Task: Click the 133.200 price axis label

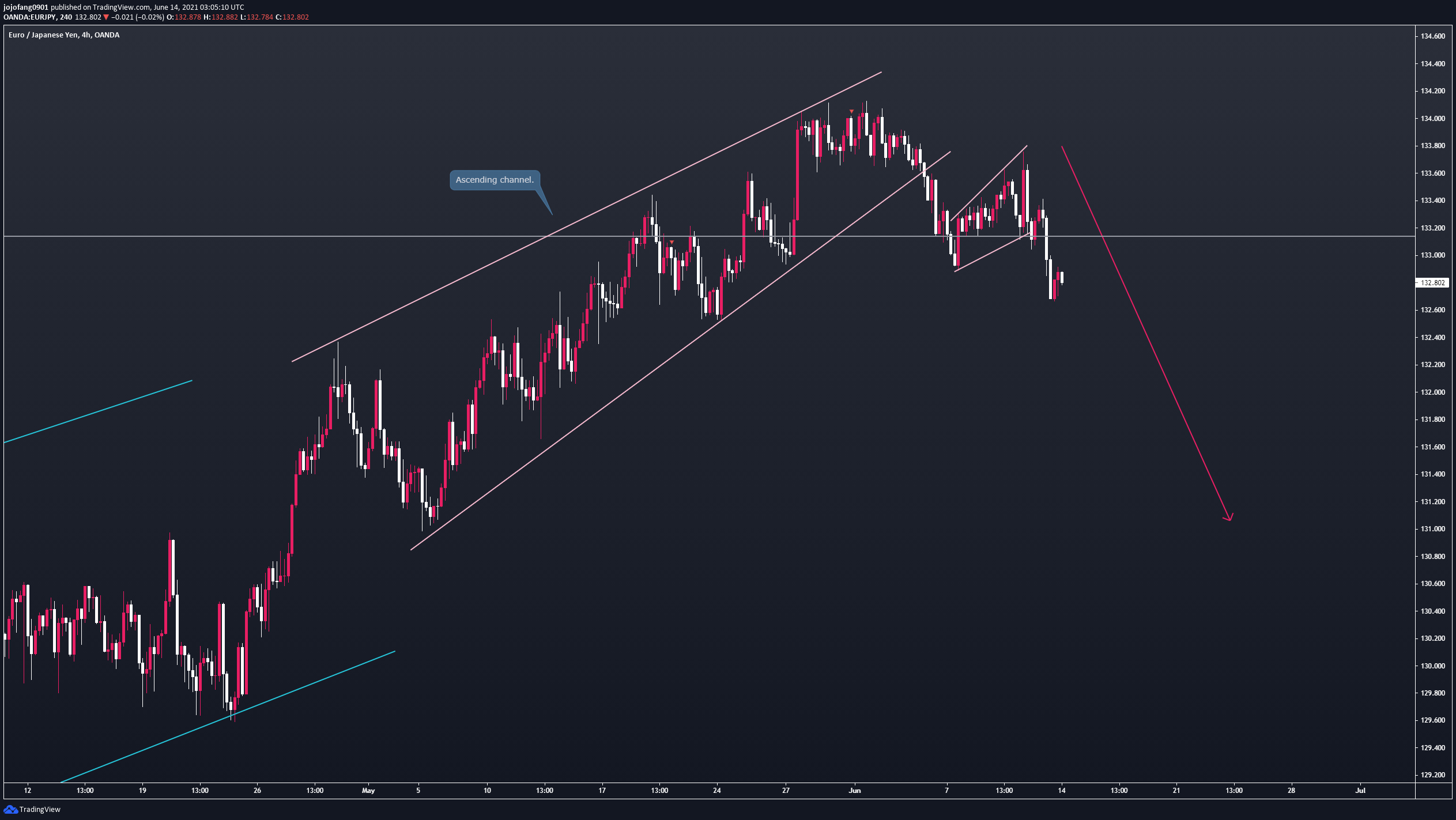Action: click(x=1432, y=228)
